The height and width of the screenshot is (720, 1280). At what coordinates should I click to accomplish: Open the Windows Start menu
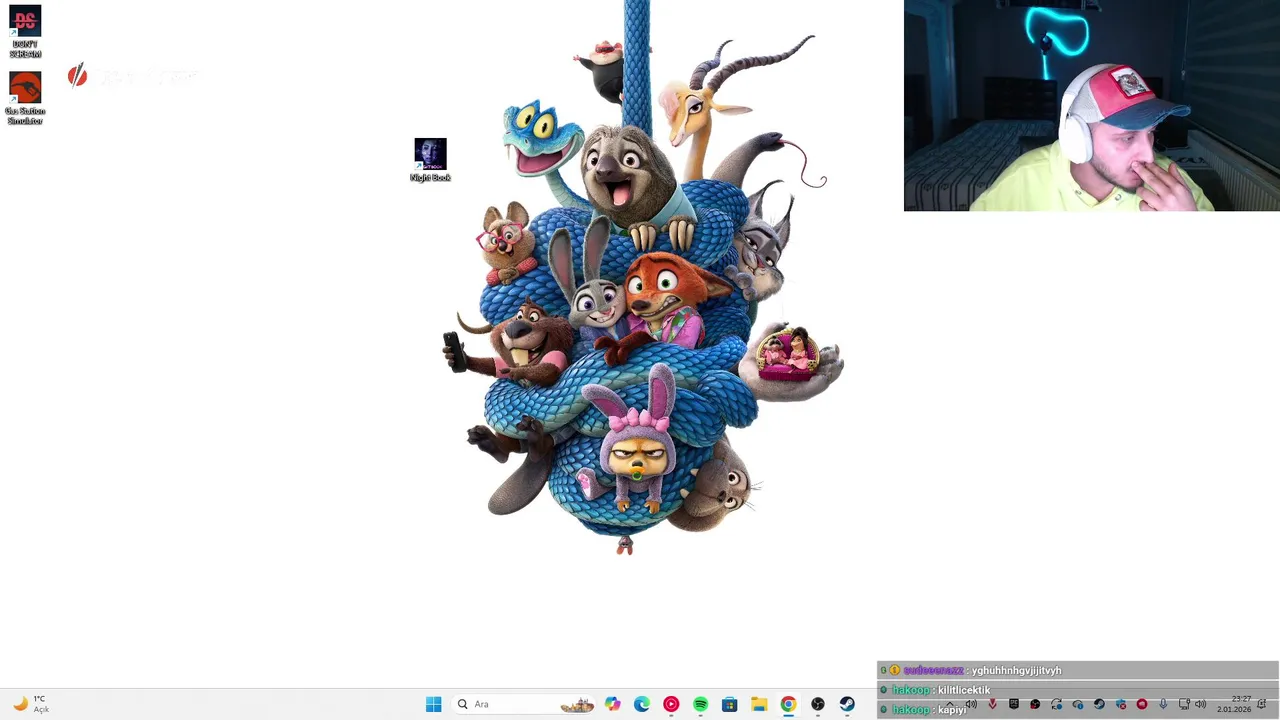[433, 704]
